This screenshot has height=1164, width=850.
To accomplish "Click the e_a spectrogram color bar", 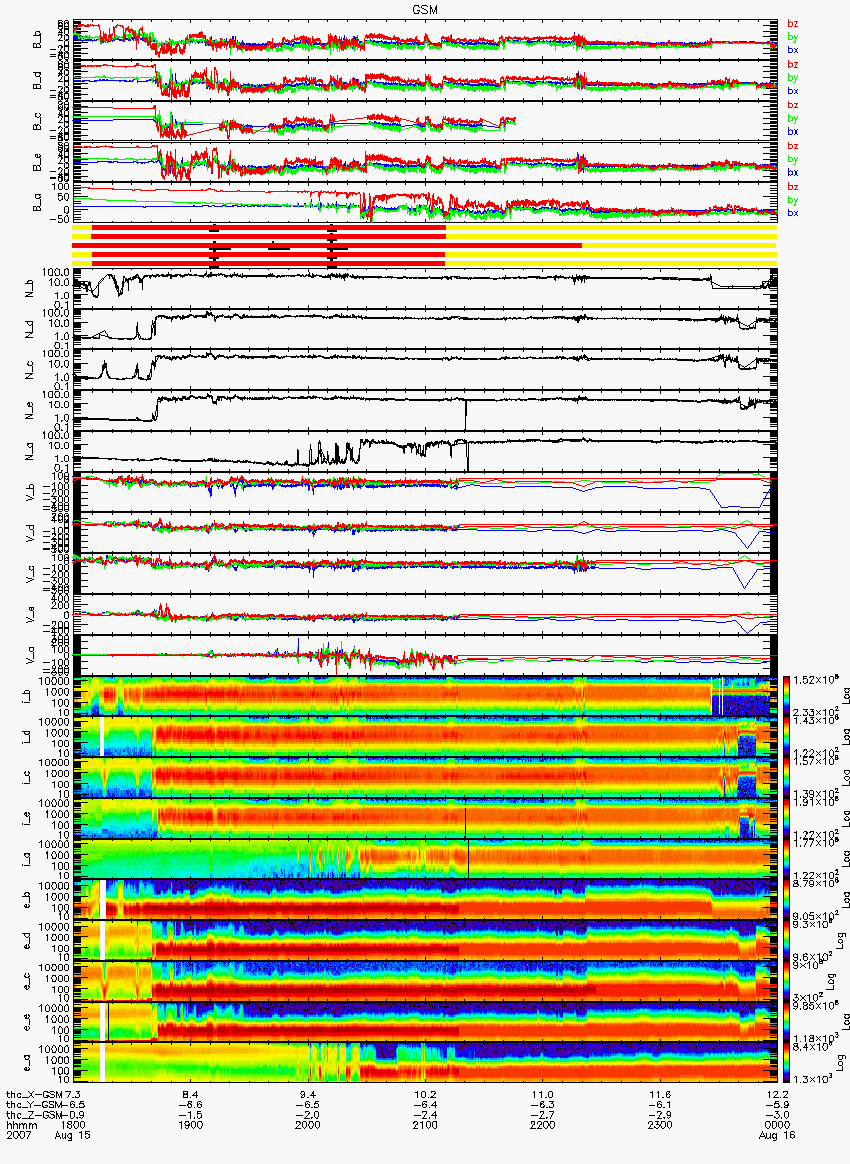I will 786,1064.
